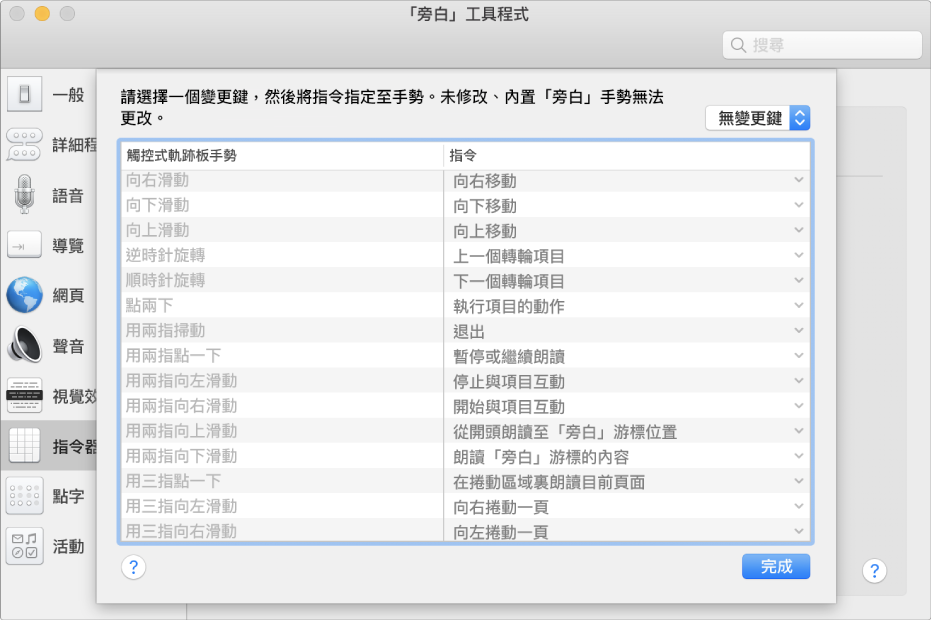The image size is (931, 620).
Task: Open the 活動 sidebar label
Action: 68,546
